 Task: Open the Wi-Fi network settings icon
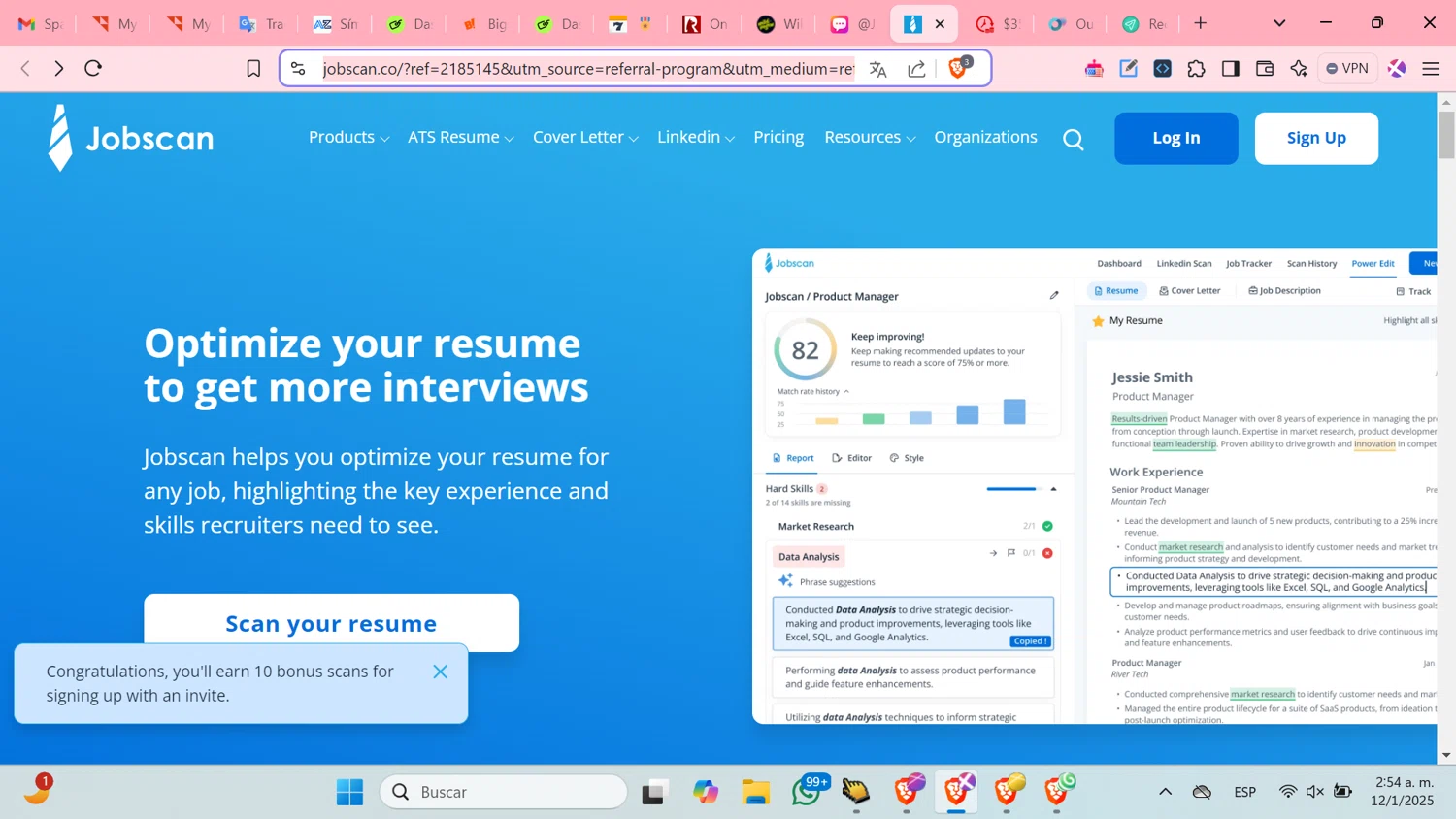point(1287,792)
